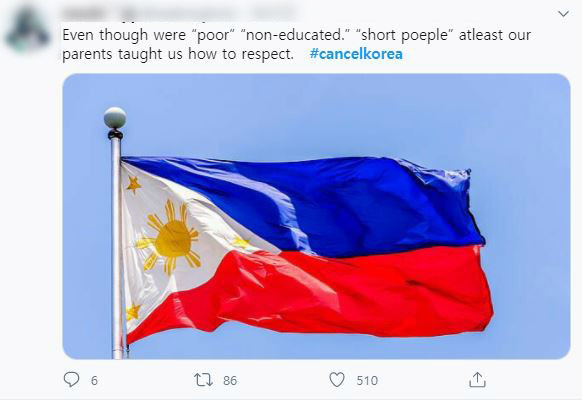This screenshot has height=400, width=582.
Task: Click the blurred display name of the author
Action: [85, 14]
